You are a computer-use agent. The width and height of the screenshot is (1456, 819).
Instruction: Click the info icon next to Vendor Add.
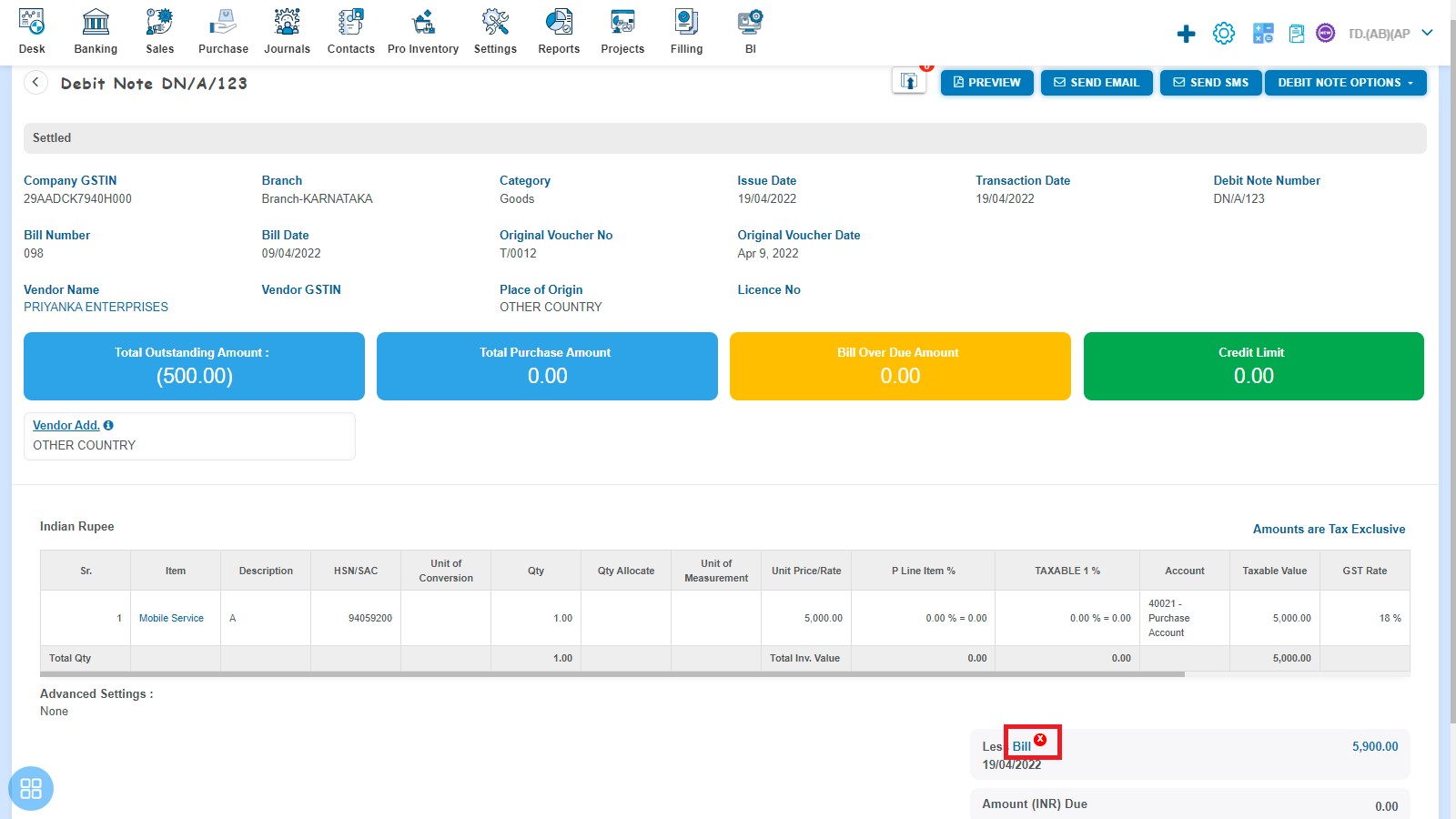point(108,425)
